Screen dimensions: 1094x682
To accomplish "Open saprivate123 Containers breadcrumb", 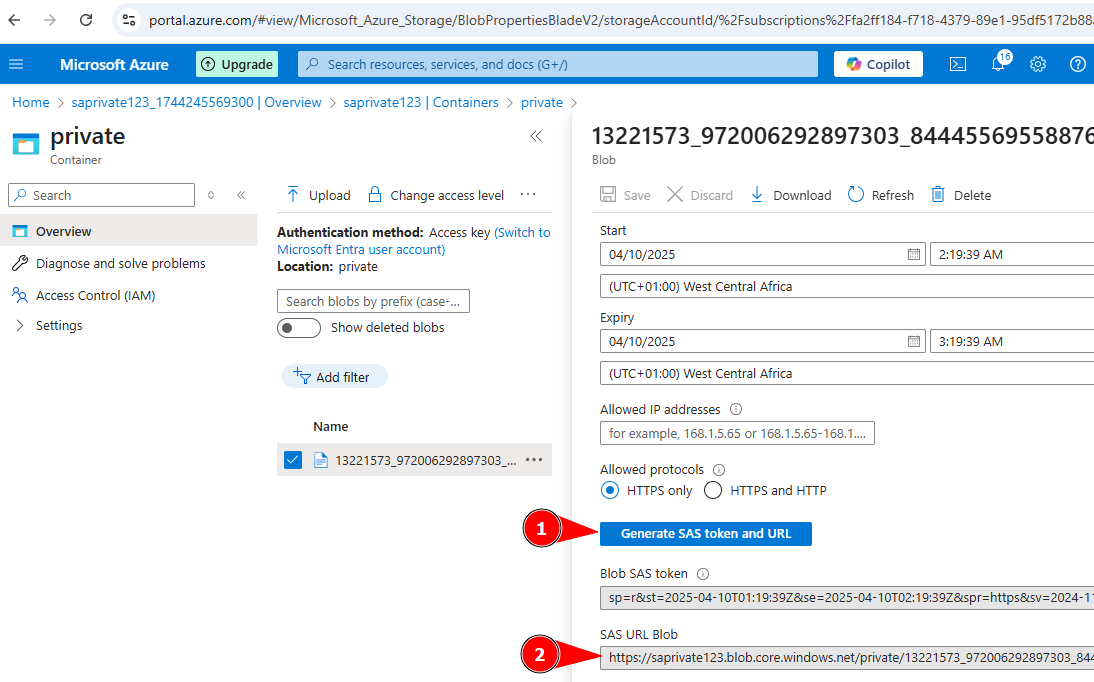I will coord(421,103).
